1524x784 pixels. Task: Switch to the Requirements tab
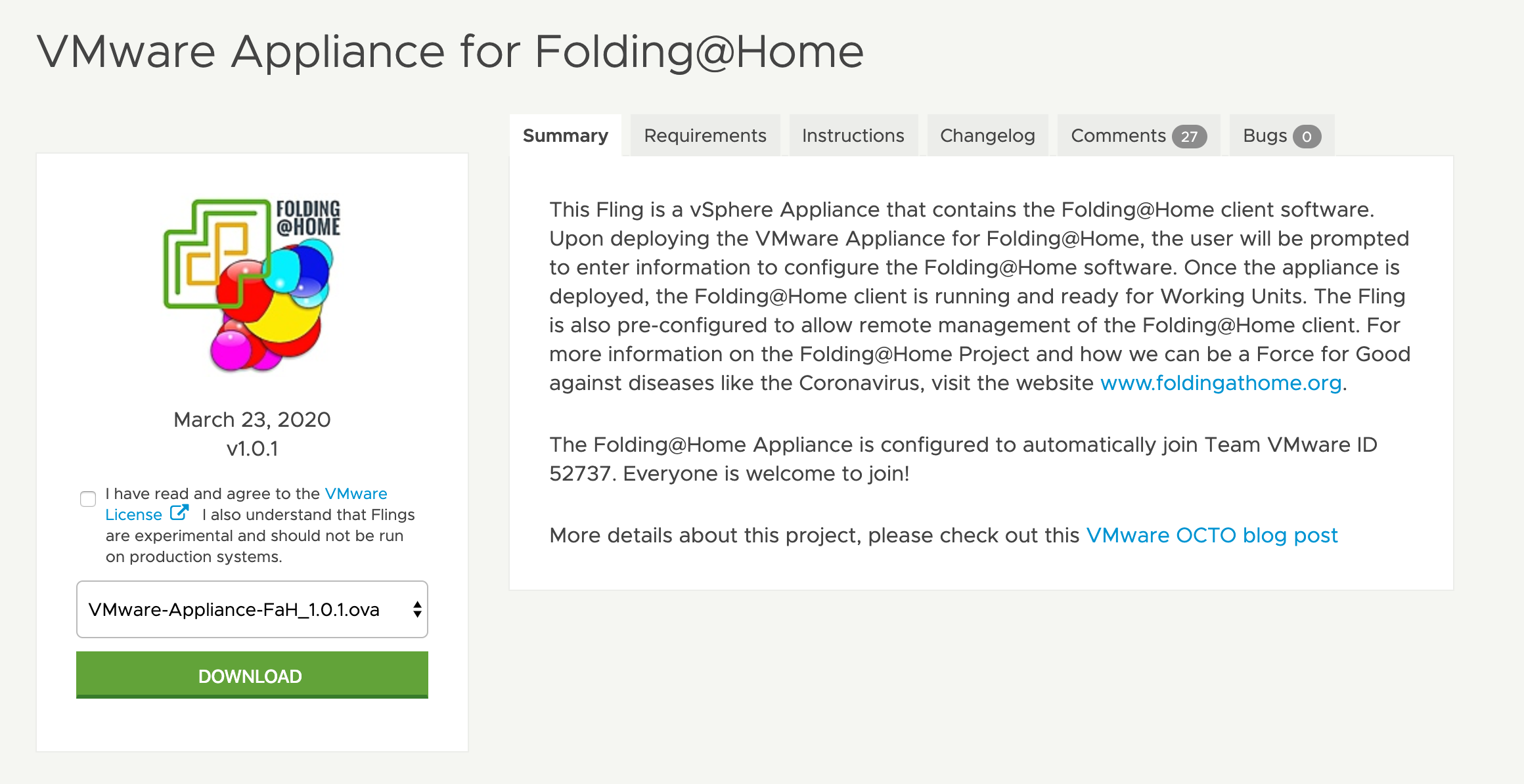[x=705, y=135]
